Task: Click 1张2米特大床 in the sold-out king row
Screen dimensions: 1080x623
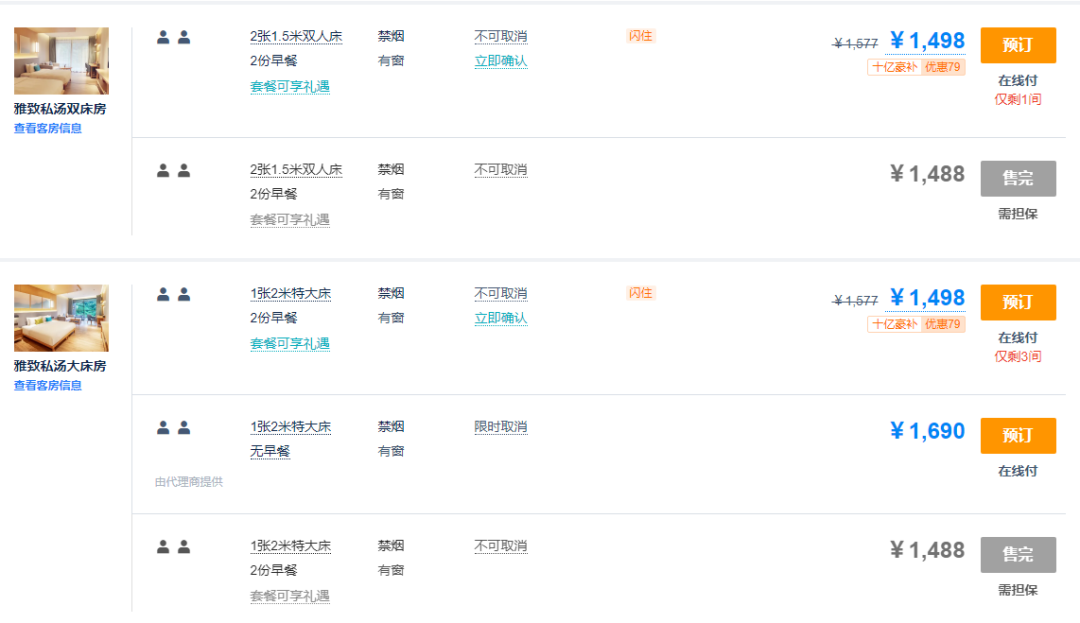Action: coord(291,547)
